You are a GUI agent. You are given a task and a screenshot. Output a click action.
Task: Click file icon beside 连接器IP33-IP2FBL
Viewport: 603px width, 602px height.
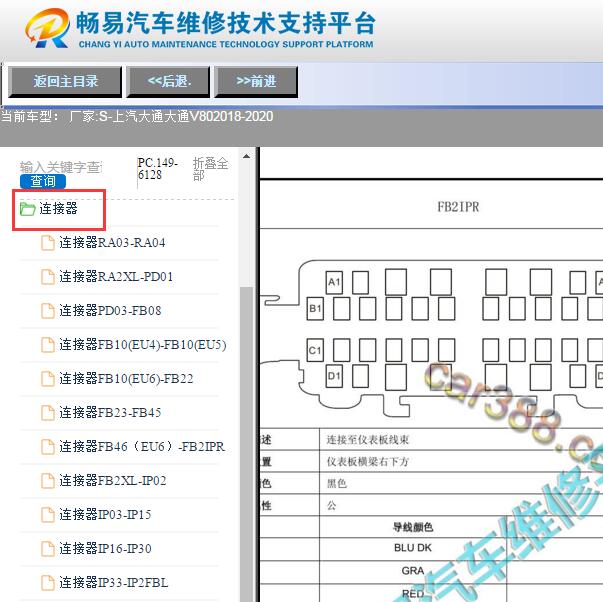pos(48,583)
